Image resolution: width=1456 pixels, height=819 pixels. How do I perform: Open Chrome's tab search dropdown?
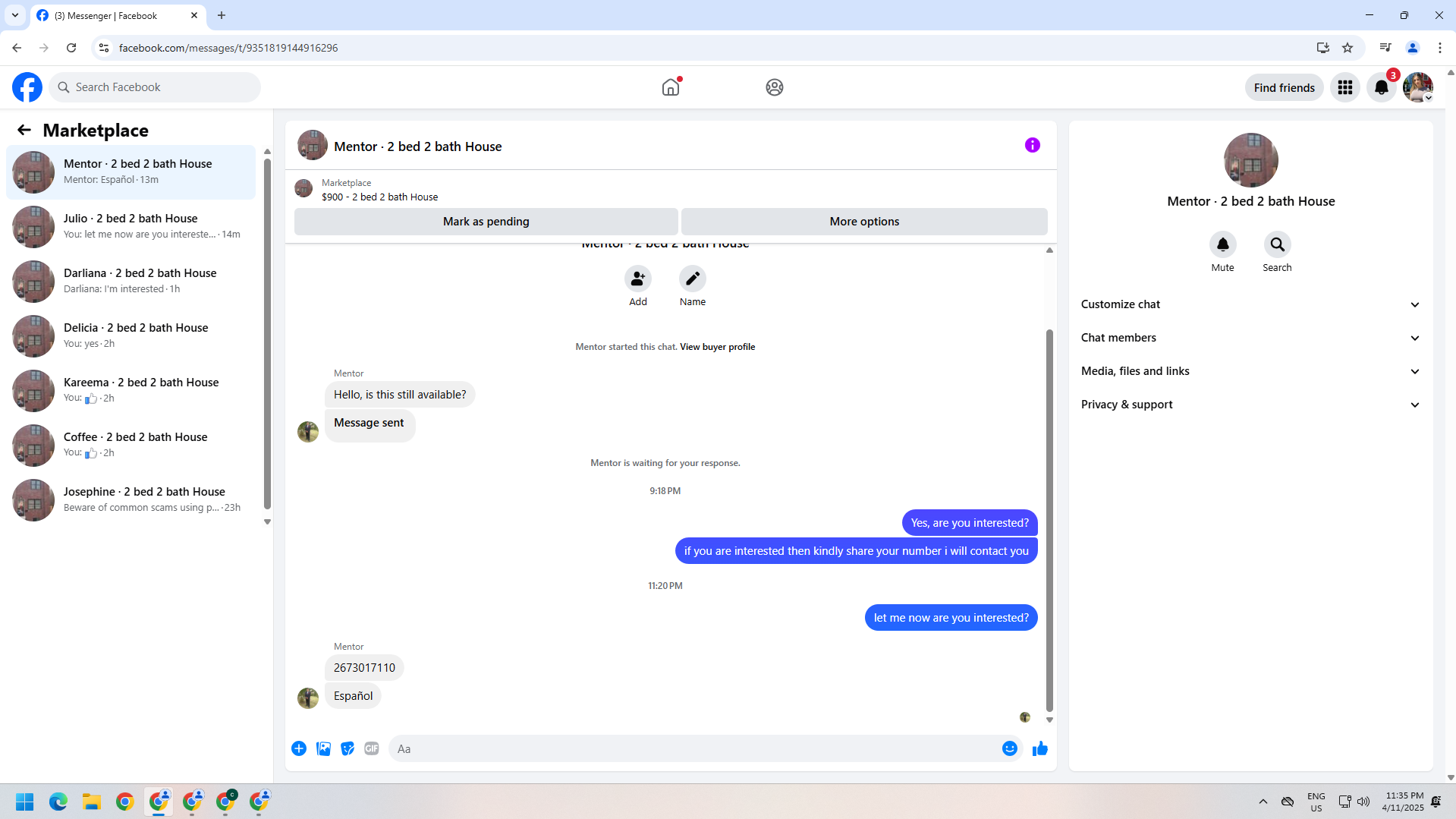tap(15, 15)
